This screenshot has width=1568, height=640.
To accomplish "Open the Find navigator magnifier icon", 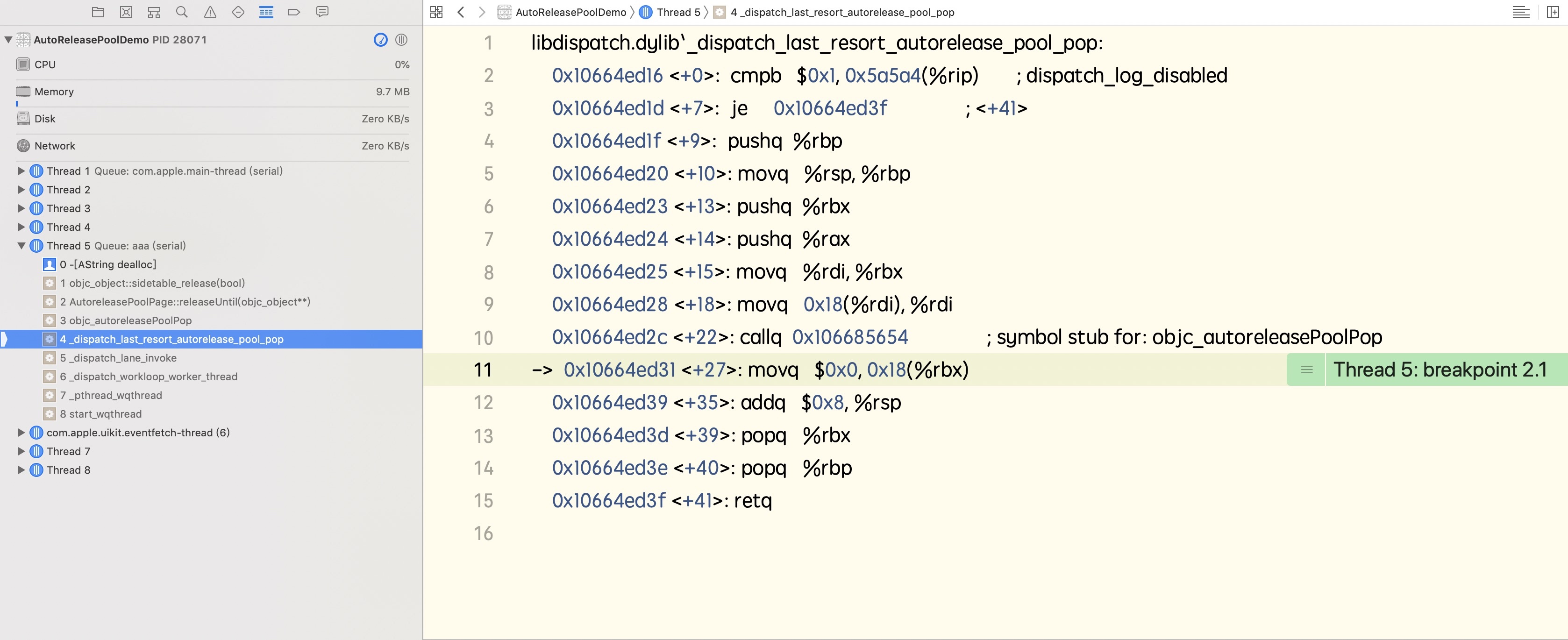I will [181, 12].
